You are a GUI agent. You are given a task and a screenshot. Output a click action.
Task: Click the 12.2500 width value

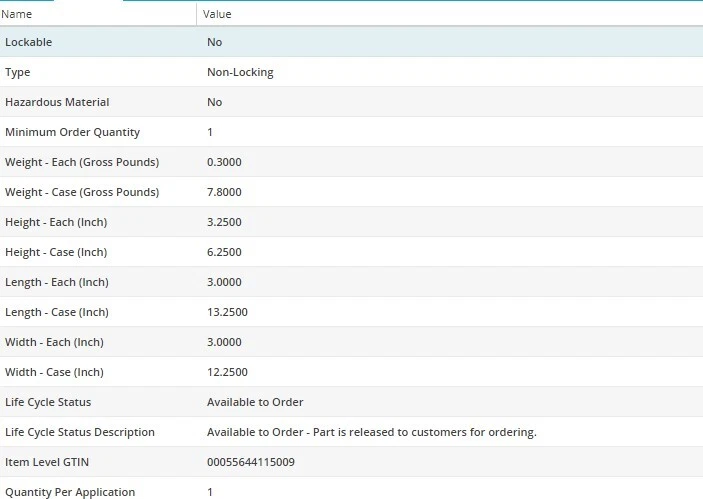[x=227, y=373]
